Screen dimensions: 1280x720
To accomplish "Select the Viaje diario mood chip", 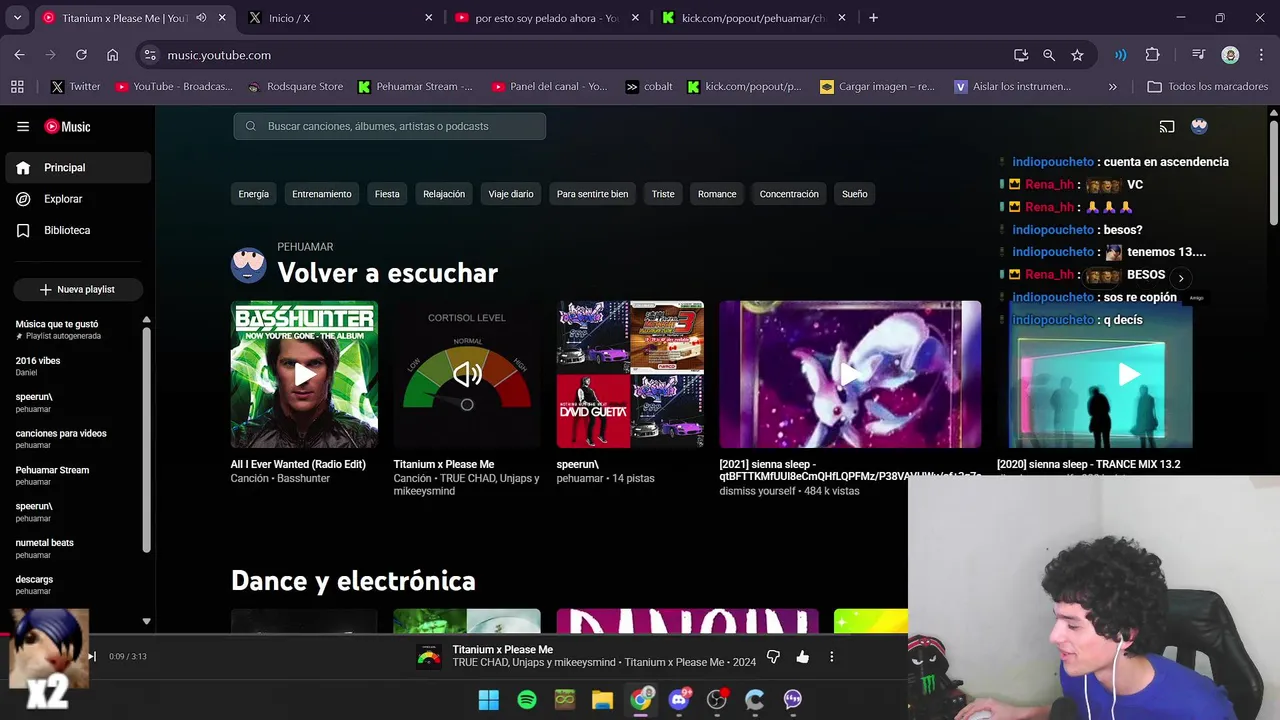I will pos(511,194).
